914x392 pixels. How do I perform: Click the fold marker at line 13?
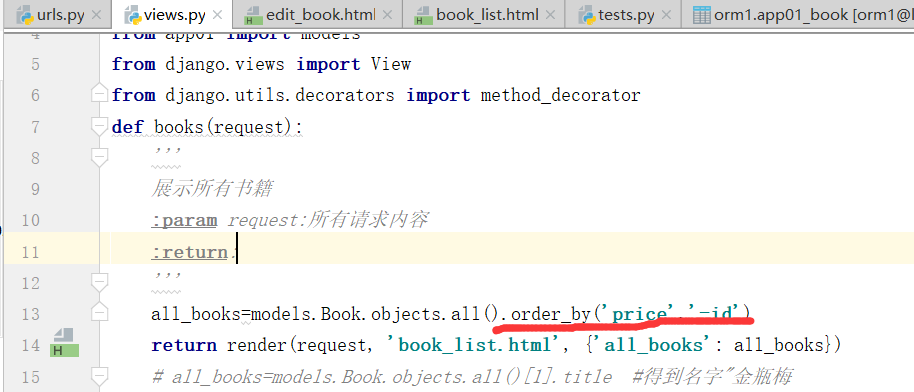(100, 313)
